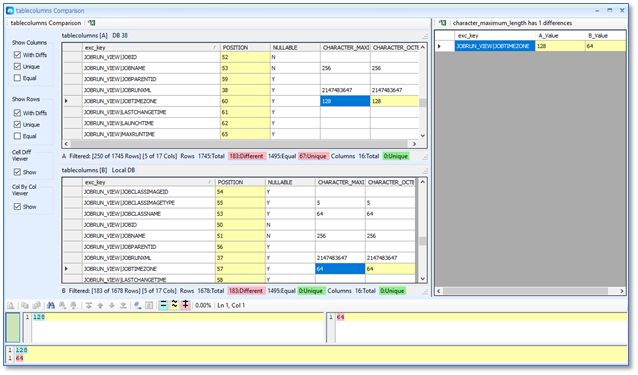Click differences panel horizontal scrollbar right arrow
Viewport: 638px width, 375px height.
(622, 291)
